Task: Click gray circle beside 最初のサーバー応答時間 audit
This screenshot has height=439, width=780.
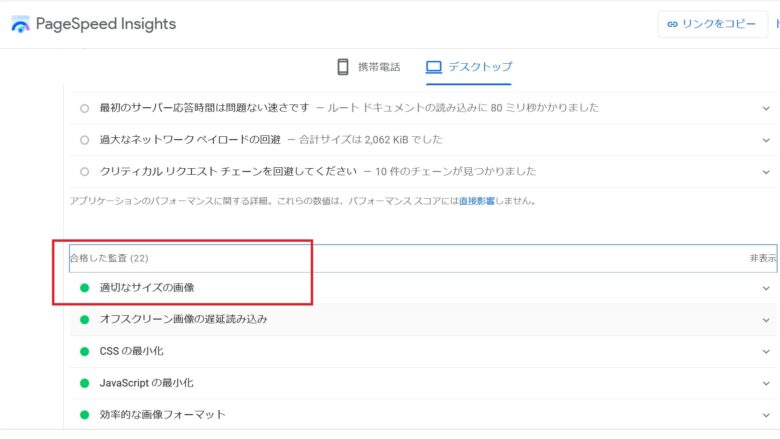Action: [x=84, y=108]
